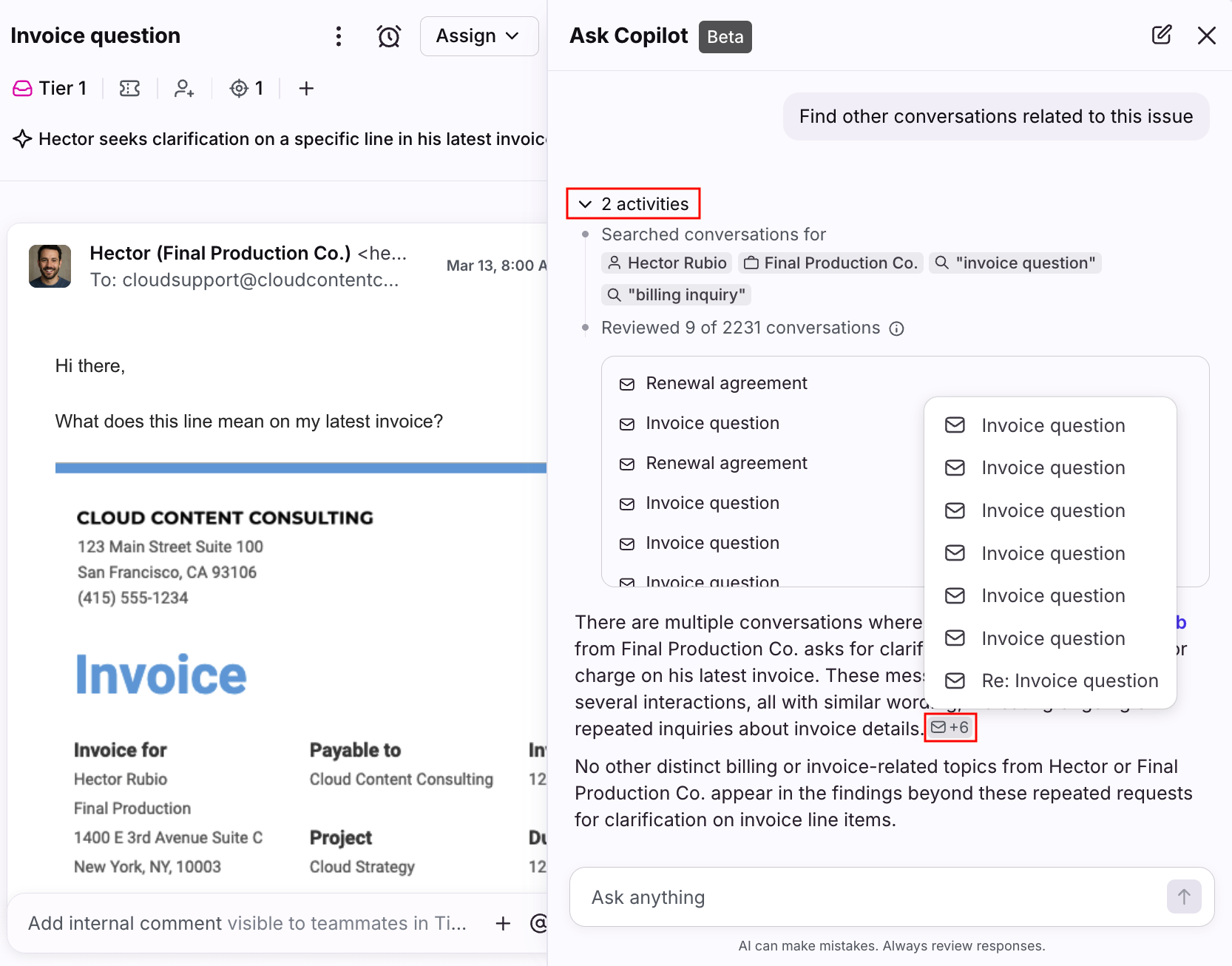Open the three-dot more options menu
This screenshot has width=1232, height=966.
pos(339,36)
